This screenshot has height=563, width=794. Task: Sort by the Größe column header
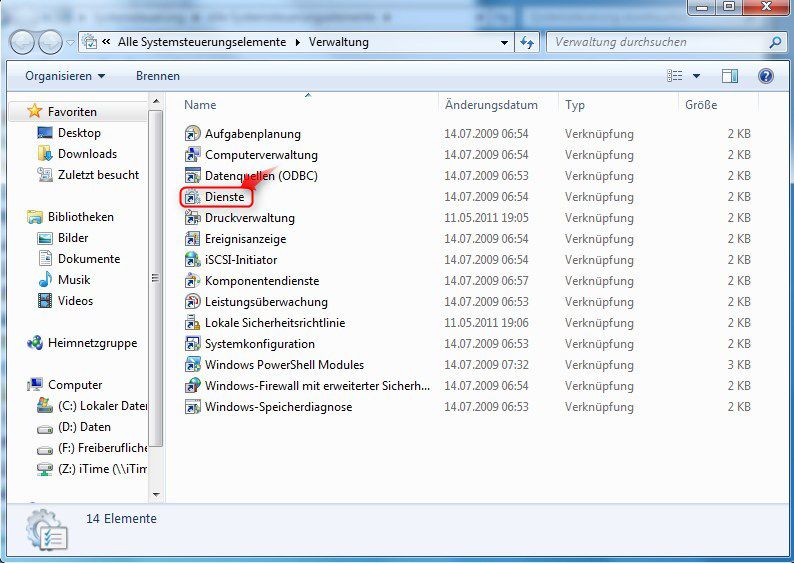click(701, 105)
